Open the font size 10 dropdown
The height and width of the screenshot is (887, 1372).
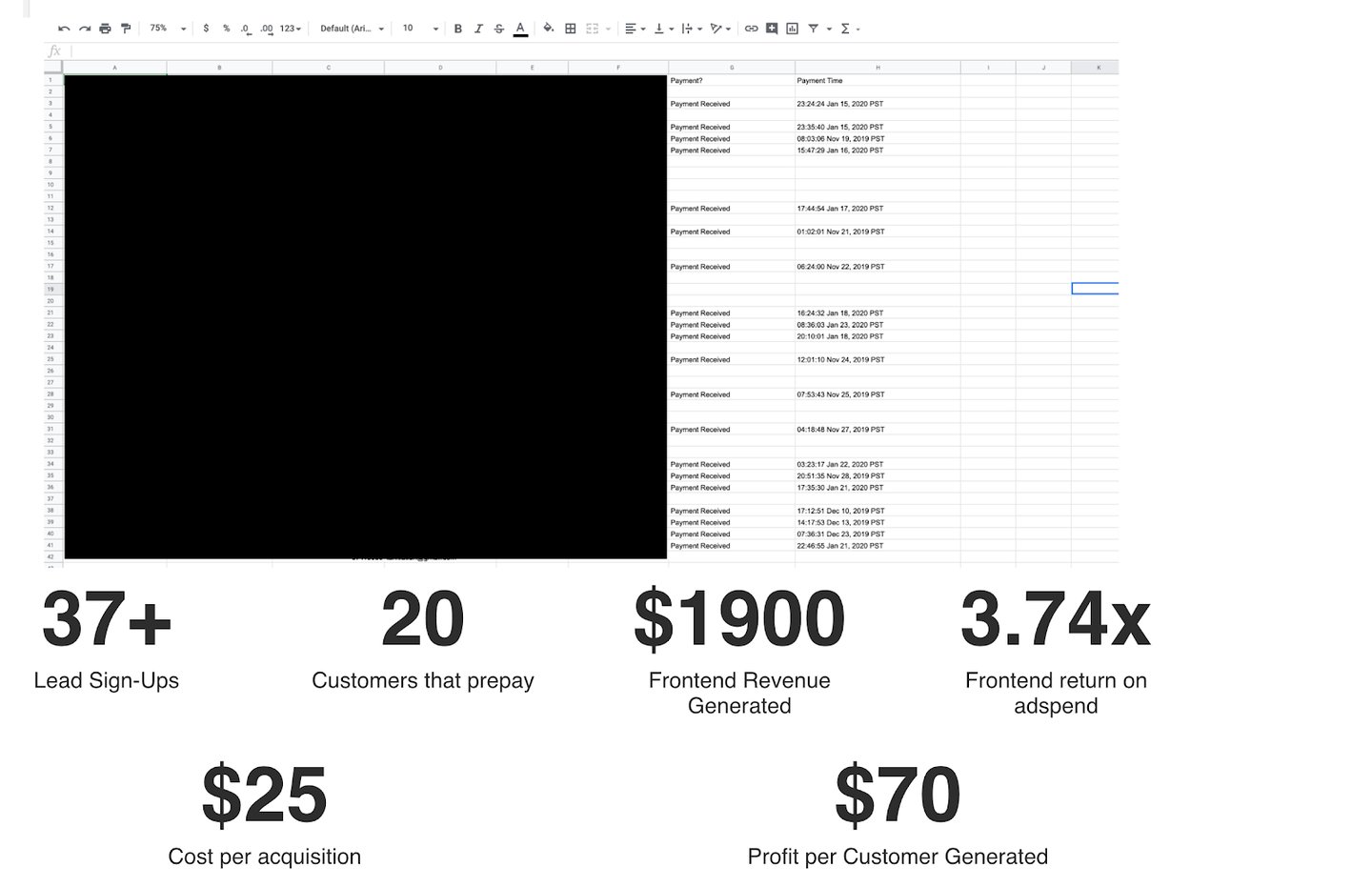(x=419, y=29)
